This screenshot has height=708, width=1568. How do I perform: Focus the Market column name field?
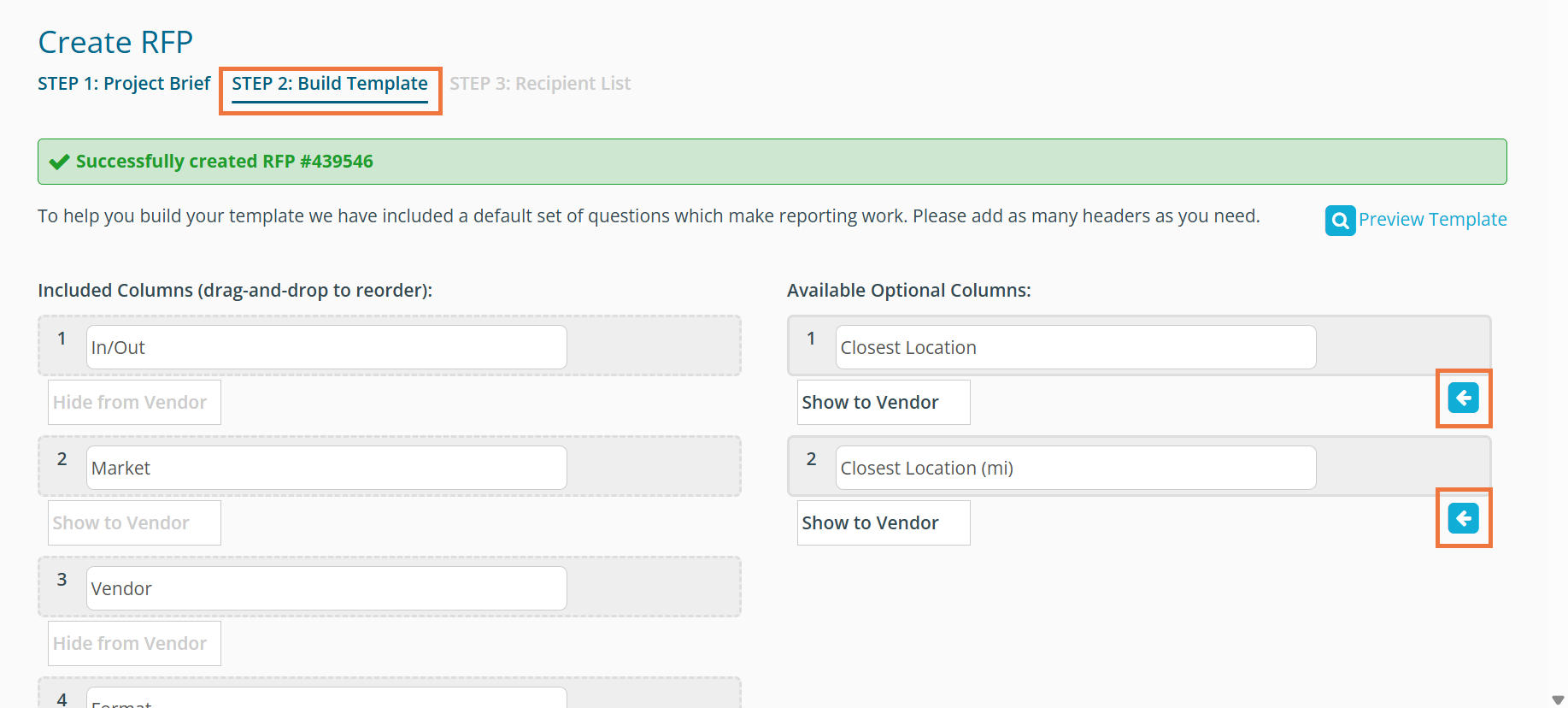pyautogui.click(x=326, y=468)
